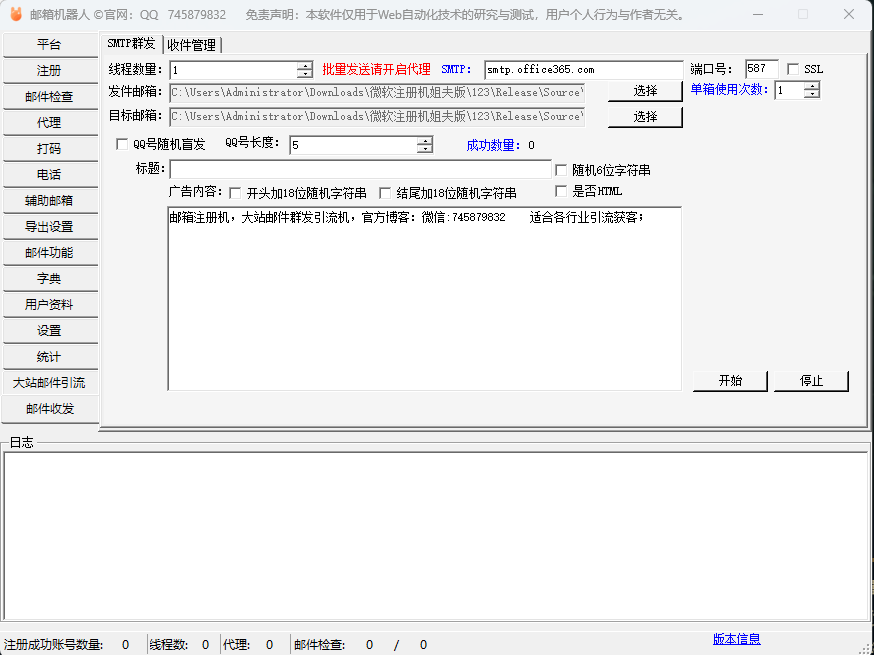874x655 pixels.
Task: Click the SMTP server address field
Action: click(583, 70)
